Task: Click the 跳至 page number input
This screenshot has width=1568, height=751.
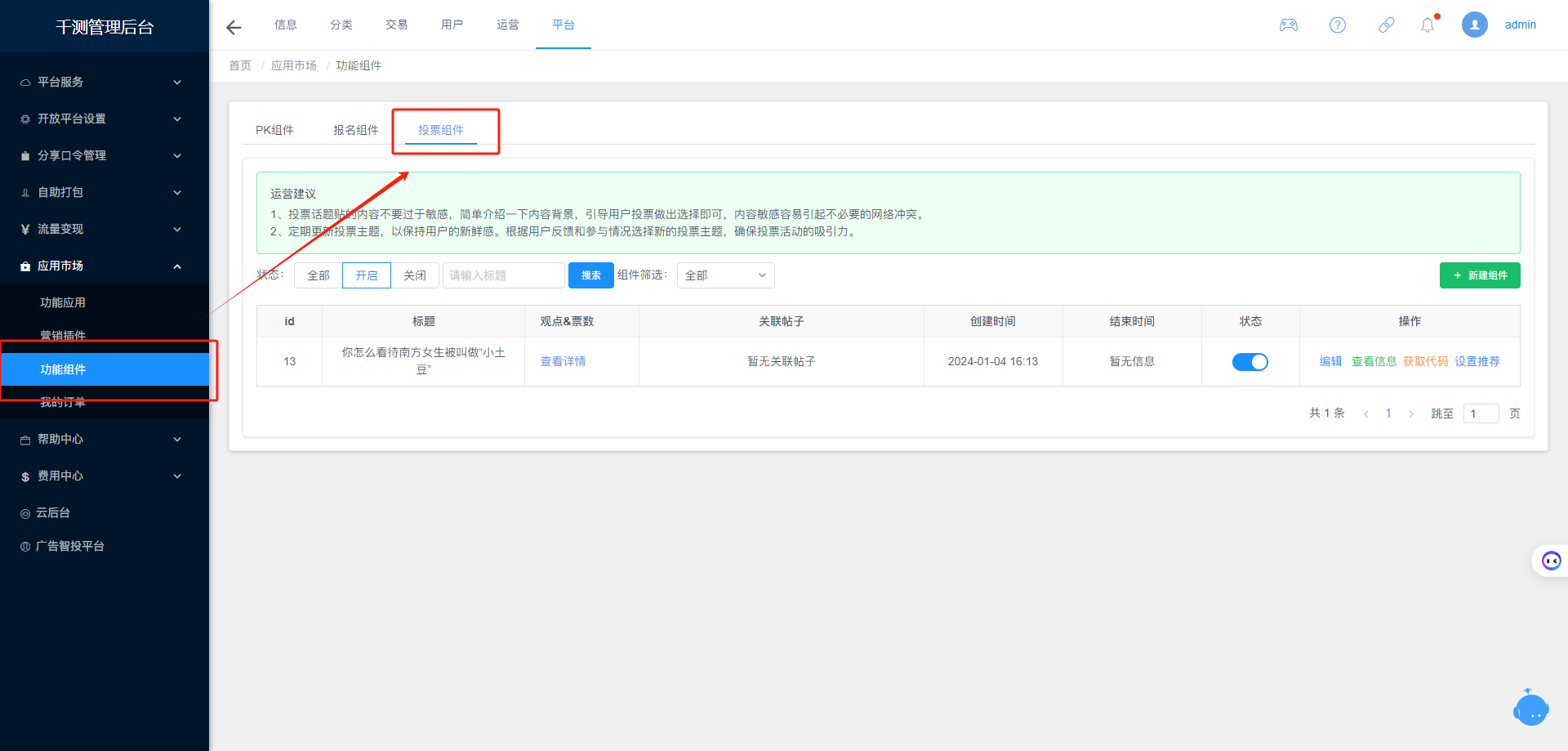Action: point(1481,413)
